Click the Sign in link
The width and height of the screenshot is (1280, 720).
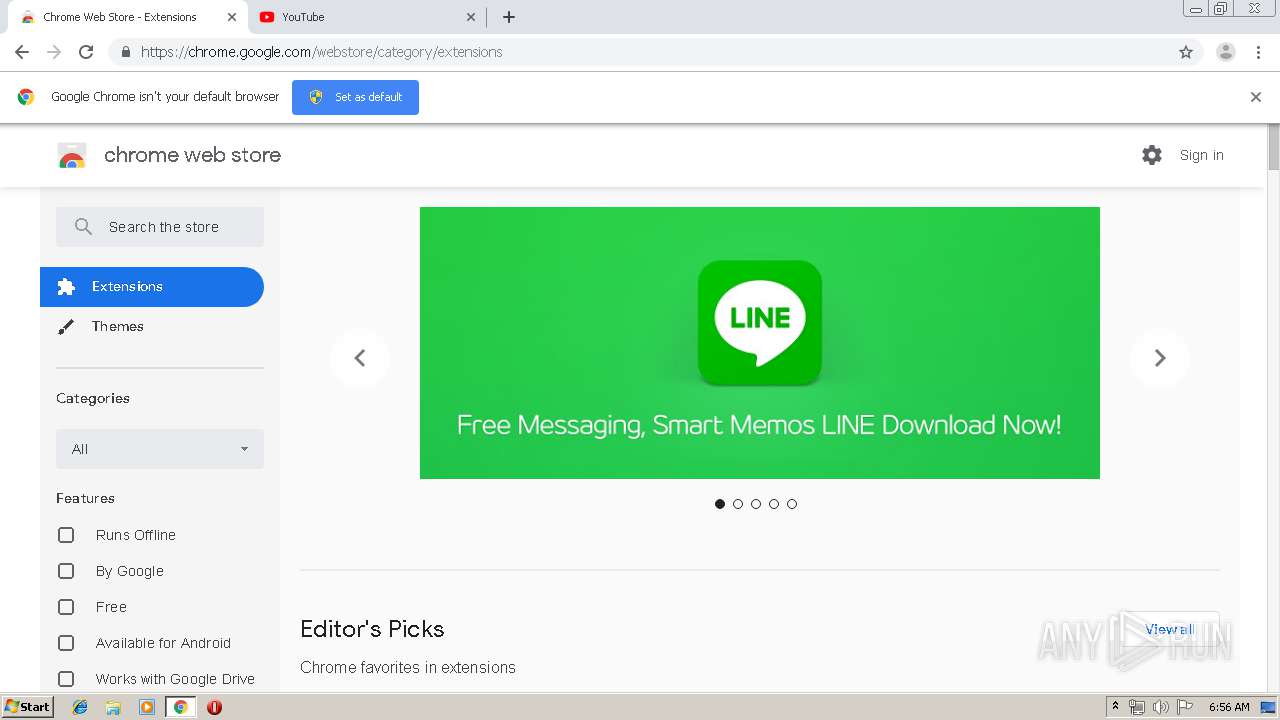pos(1202,155)
